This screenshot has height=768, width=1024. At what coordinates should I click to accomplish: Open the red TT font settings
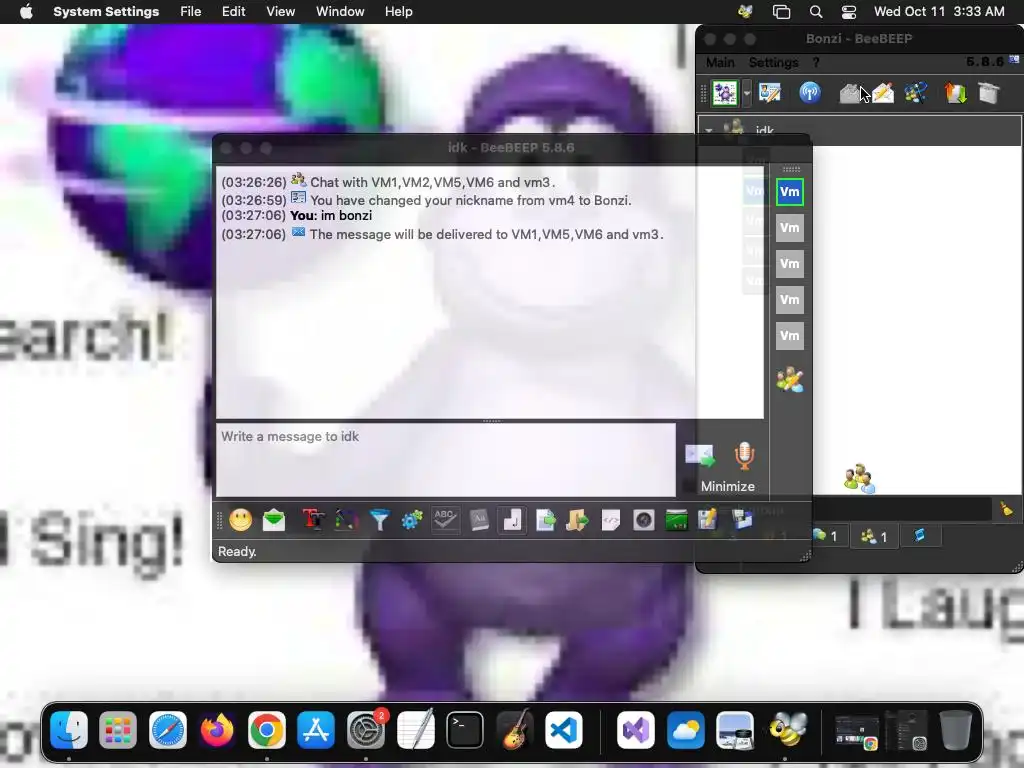click(313, 520)
